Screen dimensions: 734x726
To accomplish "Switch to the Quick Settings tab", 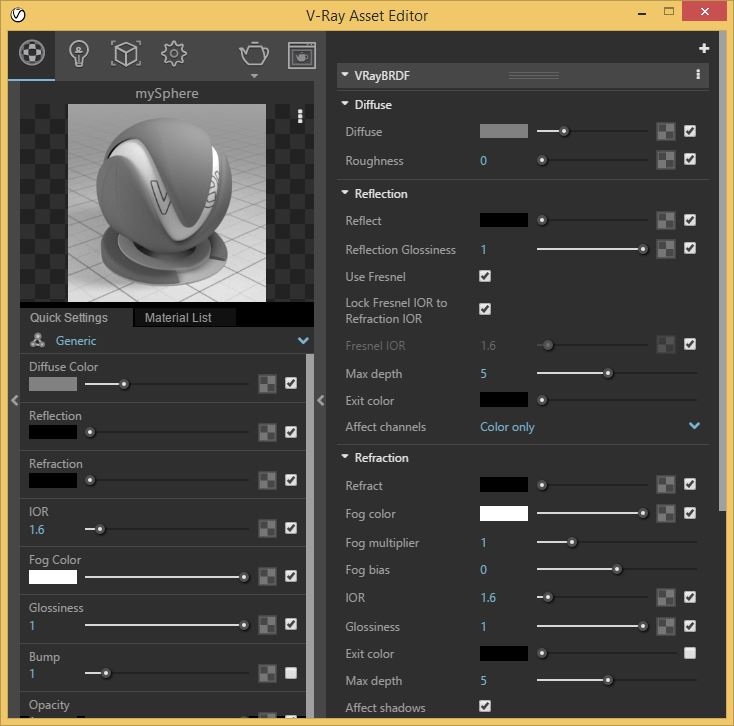I will tap(69, 317).
